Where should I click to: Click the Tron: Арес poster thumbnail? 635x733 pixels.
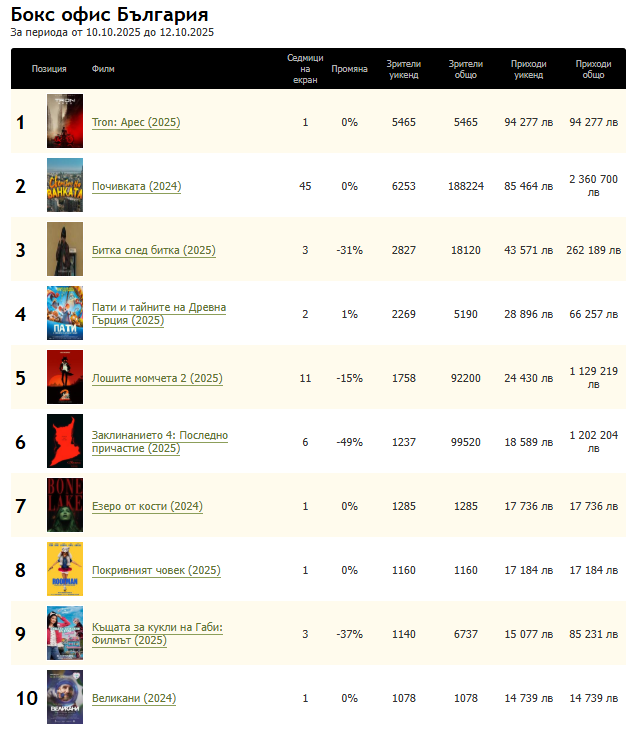coord(64,122)
